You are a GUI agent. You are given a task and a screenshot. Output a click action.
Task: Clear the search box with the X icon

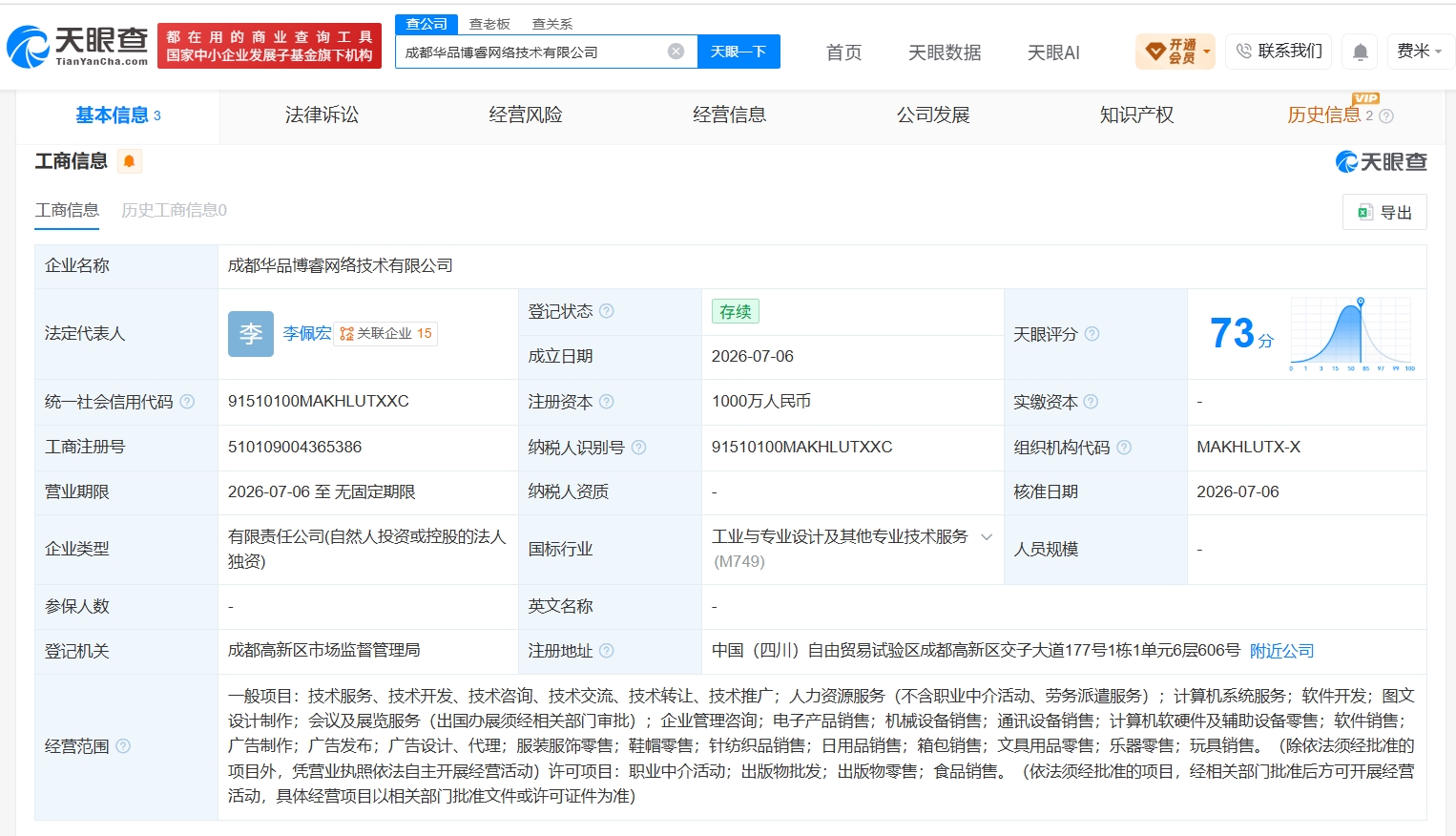click(x=676, y=52)
